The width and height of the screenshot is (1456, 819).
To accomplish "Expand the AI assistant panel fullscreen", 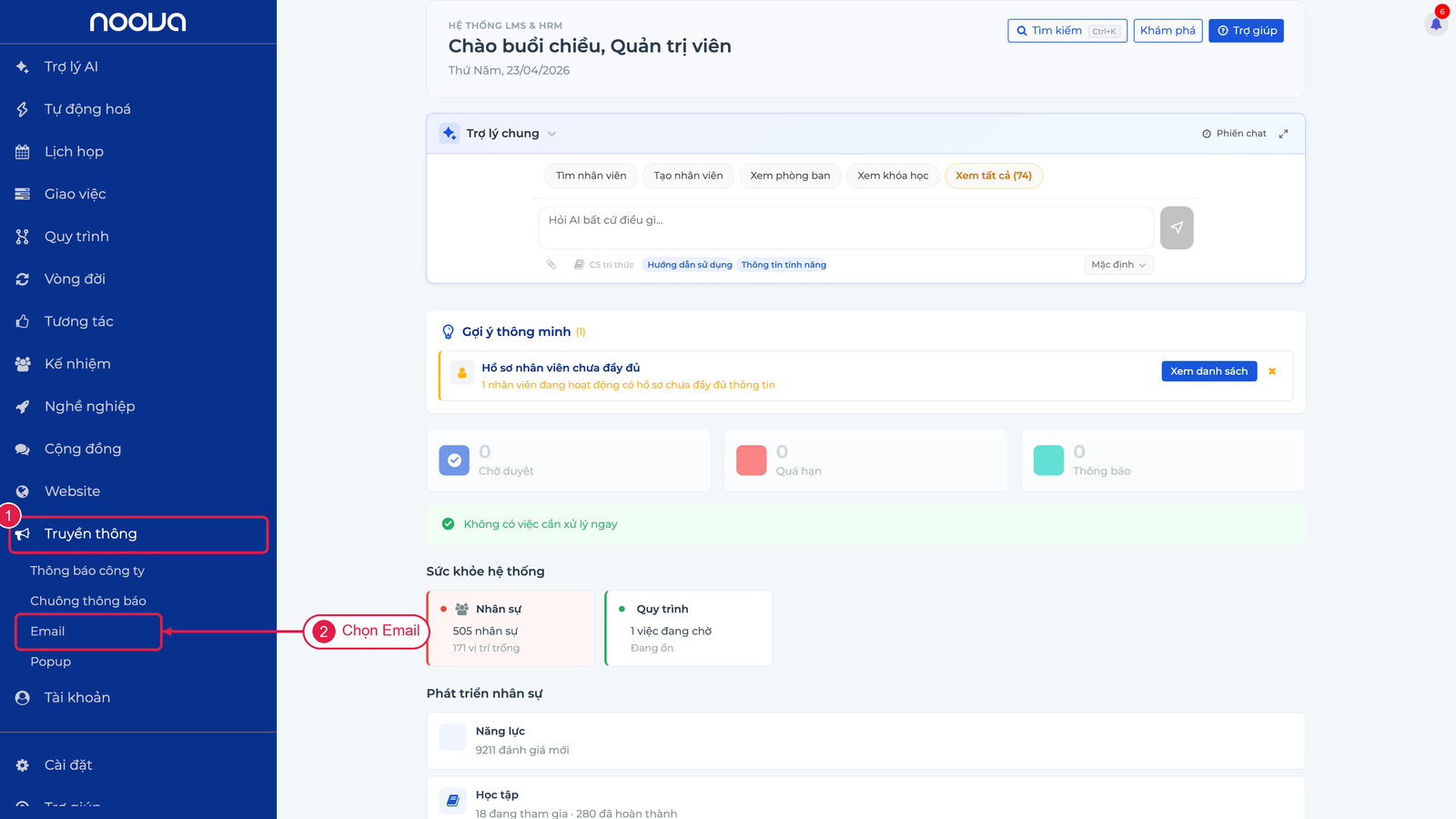I will point(1283,134).
